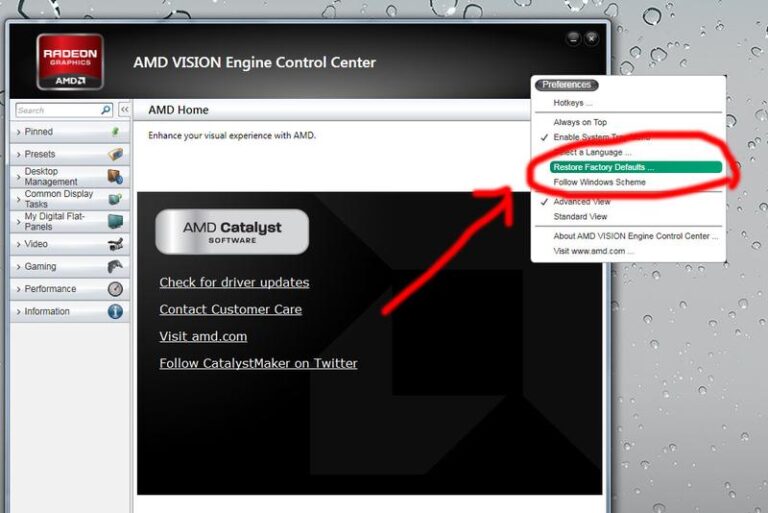Toggle Always on Top option
This screenshot has height=513, width=768.
pyautogui.click(x=580, y=122)
